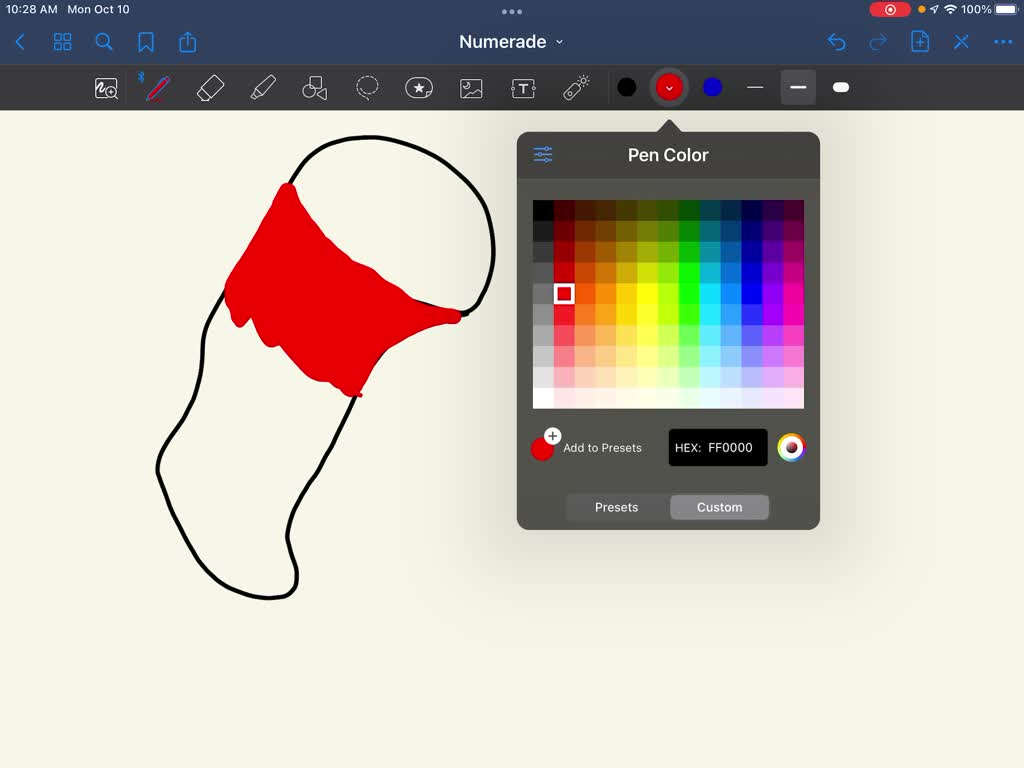
Task: Open the Stickers tool
Action: click(419, 87)
